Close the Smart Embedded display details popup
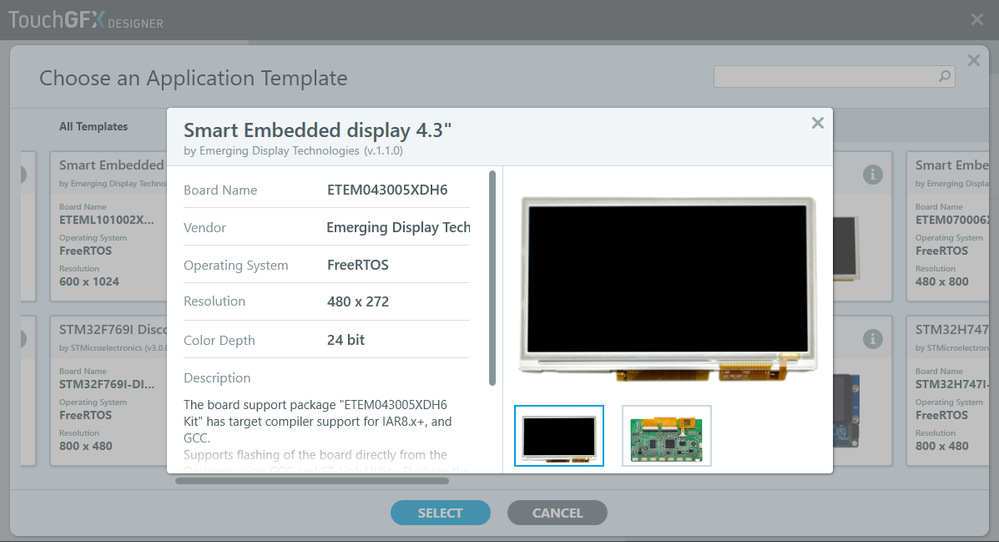The height and width of the screenshot is (542, 999). point(817,123)
